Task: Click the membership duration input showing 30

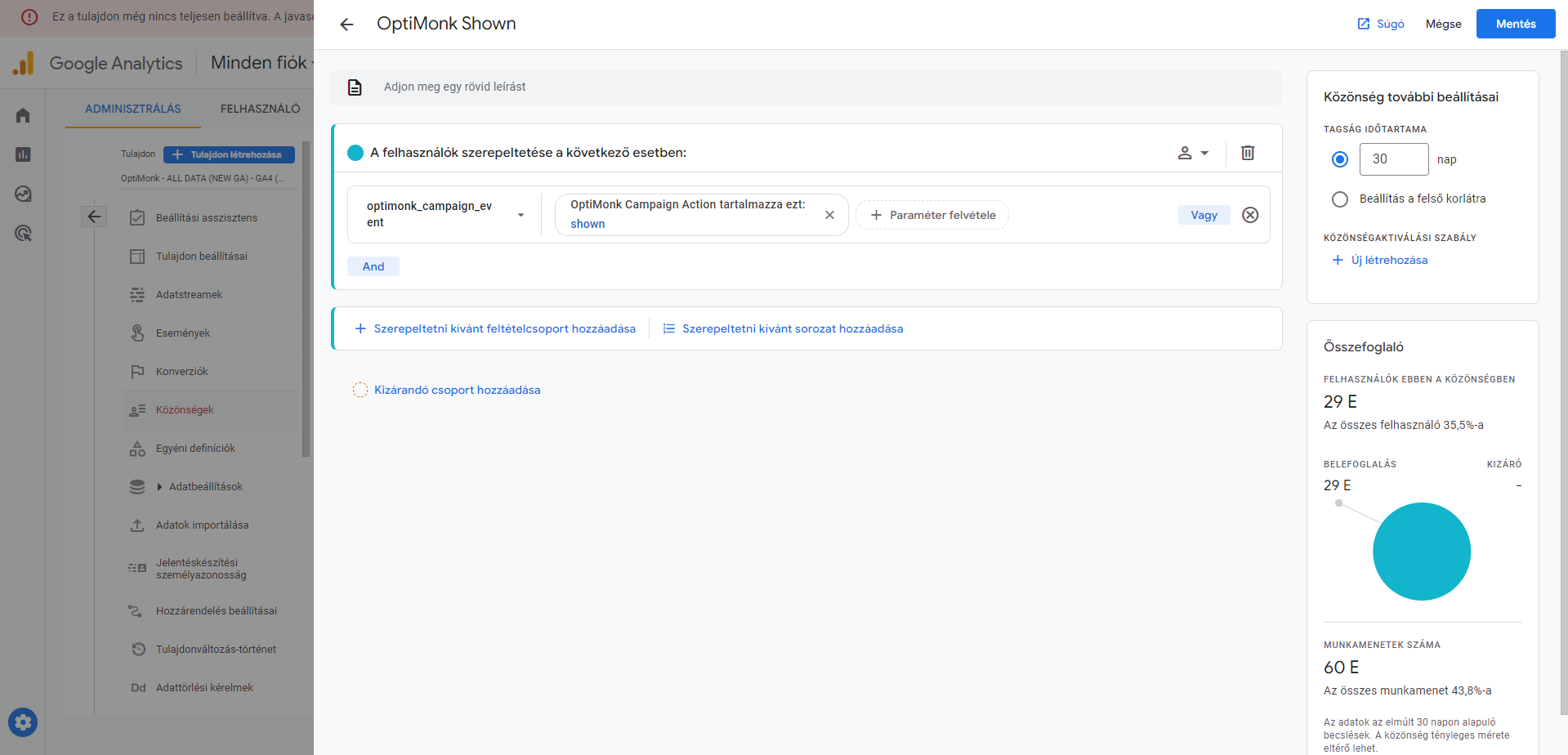Action: [1394, 159]
